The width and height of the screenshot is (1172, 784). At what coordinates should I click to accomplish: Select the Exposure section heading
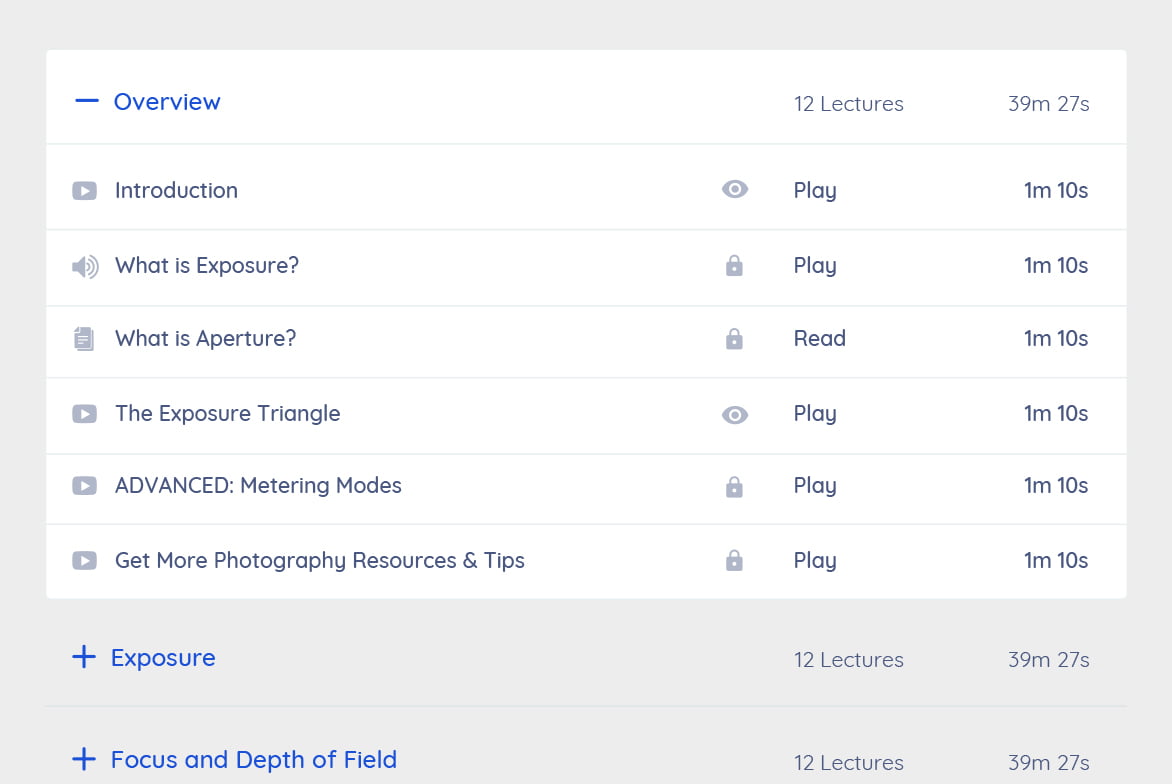(x=163, y=658)
